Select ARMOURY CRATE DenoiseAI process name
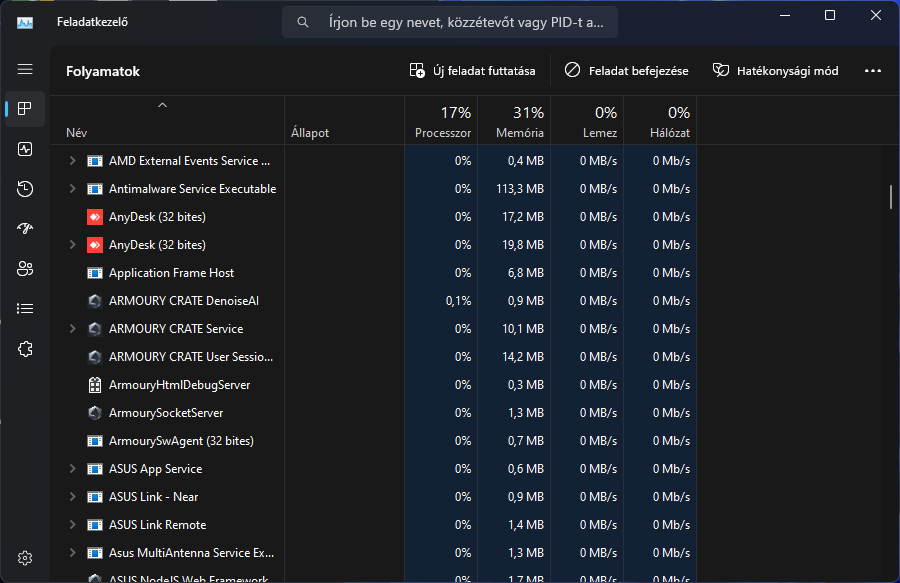Screen dimensions: 900x583 [184, 301]
